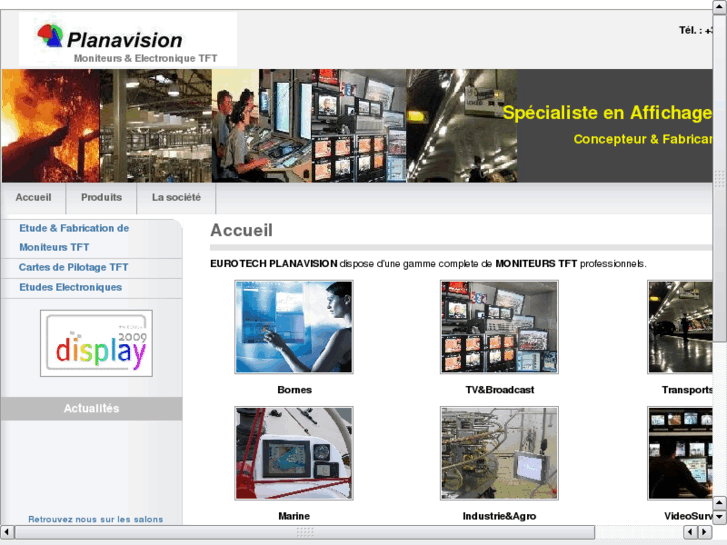Click the Moniteurs & Electronique TFT tagline
Image resolution: width=727 pixels, height=545 pixels.
(146, 58)
